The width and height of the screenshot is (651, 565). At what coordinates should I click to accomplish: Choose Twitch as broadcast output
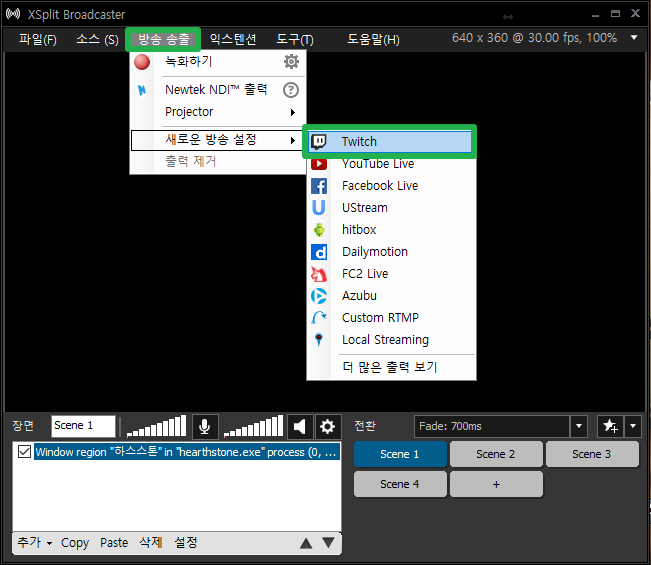[x=391, y=142]
